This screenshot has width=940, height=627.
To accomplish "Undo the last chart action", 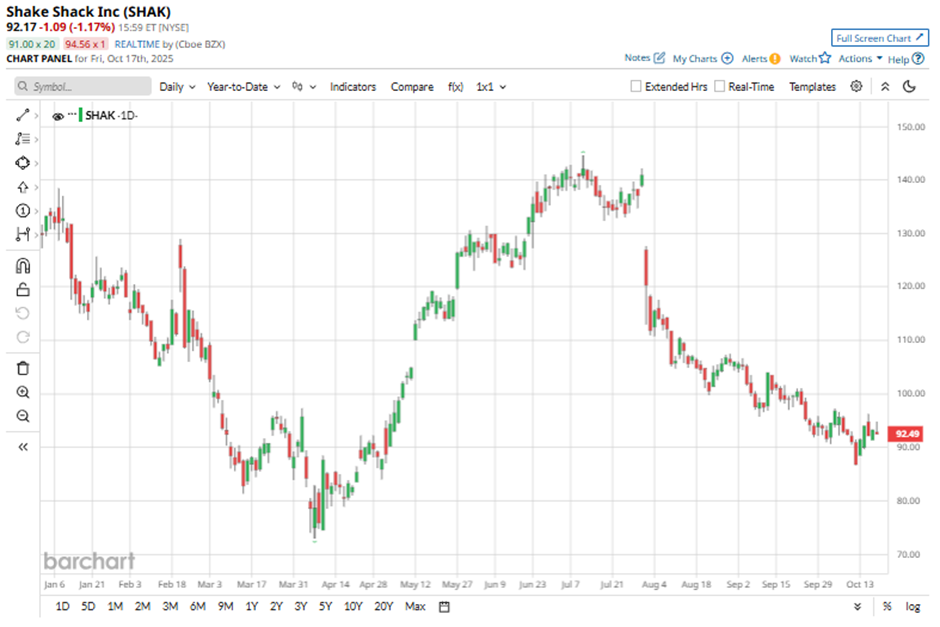I will click(x=23, y=314).
